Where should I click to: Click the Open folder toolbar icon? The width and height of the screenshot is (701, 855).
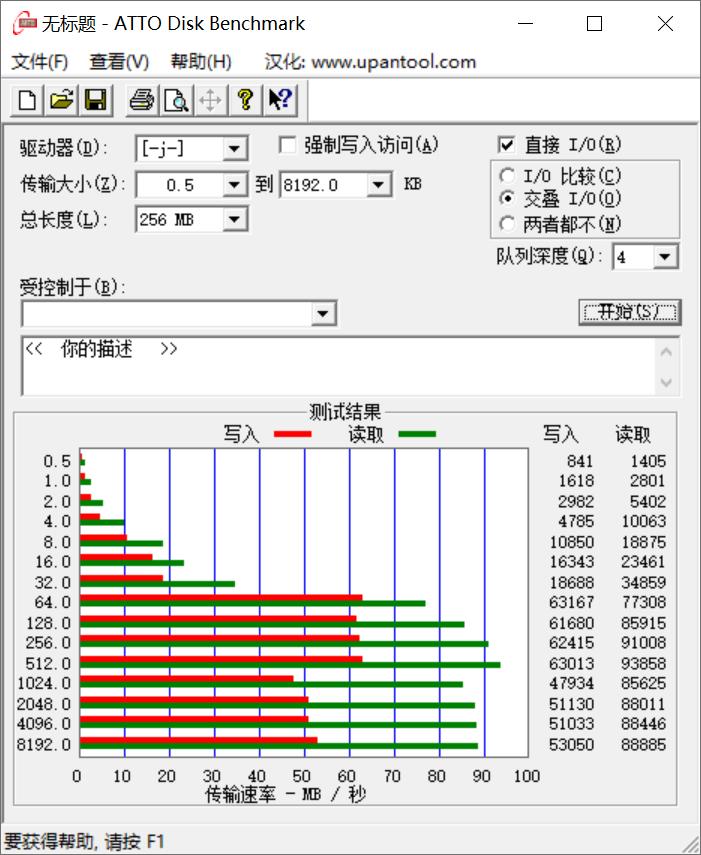62,100
